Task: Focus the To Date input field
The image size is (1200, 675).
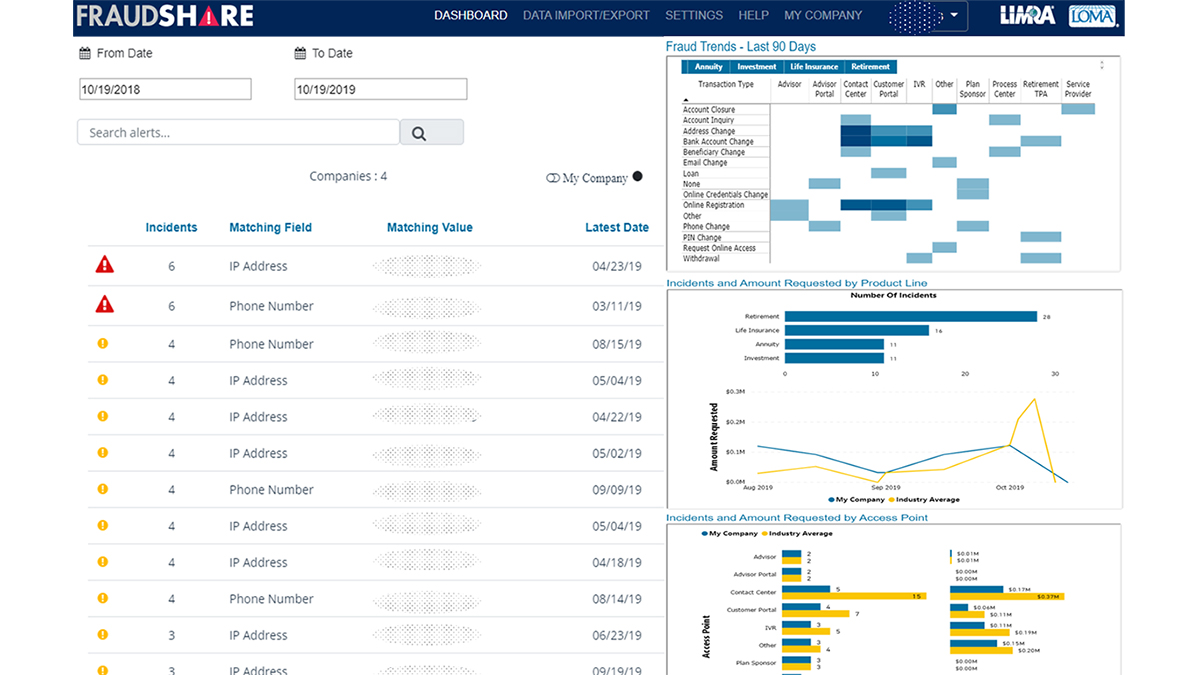Action: pyautogui.click(x=381, y=89)
